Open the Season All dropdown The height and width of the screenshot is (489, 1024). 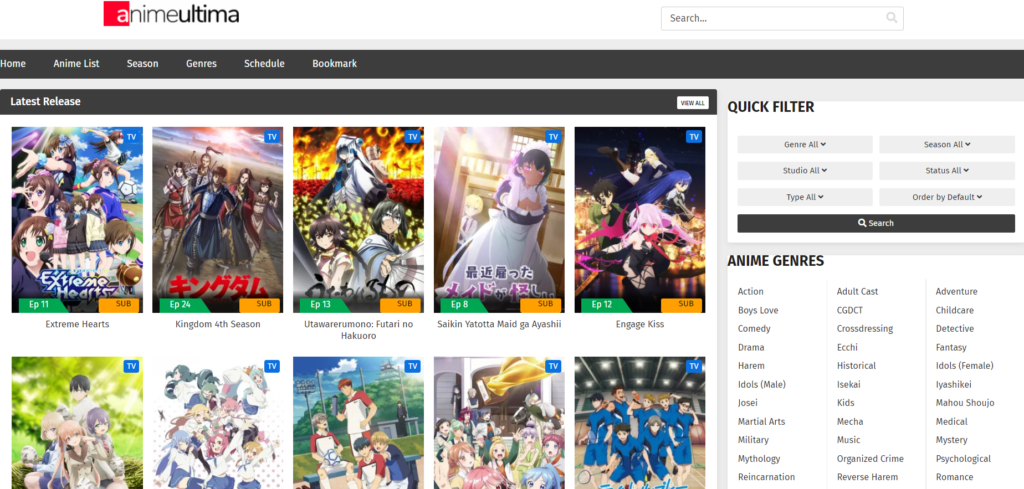pyautogui.click(x=946, y=144)
